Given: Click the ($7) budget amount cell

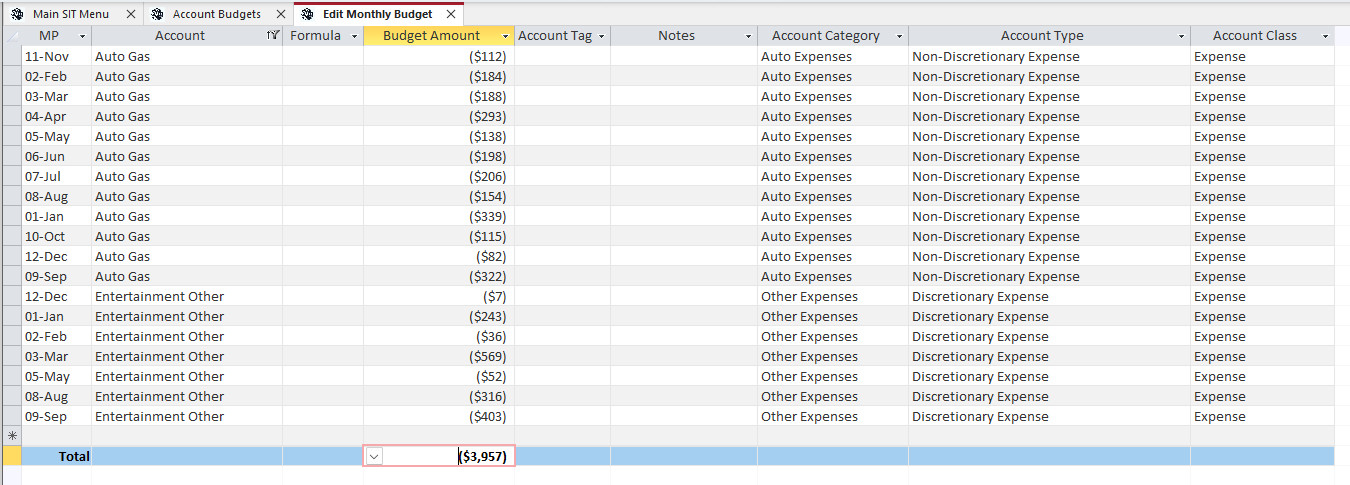Looking at the screenshot, I should click(x=439, y=296).
